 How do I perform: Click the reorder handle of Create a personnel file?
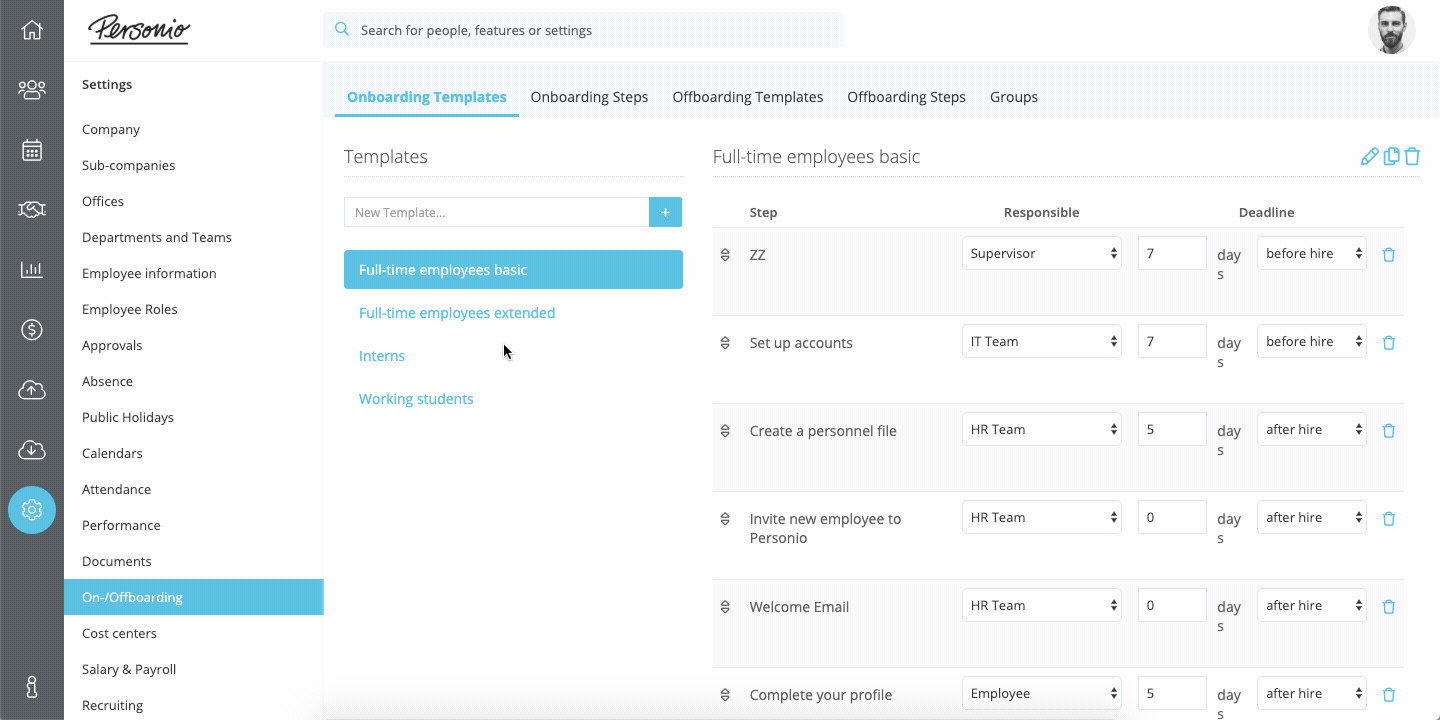point(725,431)
